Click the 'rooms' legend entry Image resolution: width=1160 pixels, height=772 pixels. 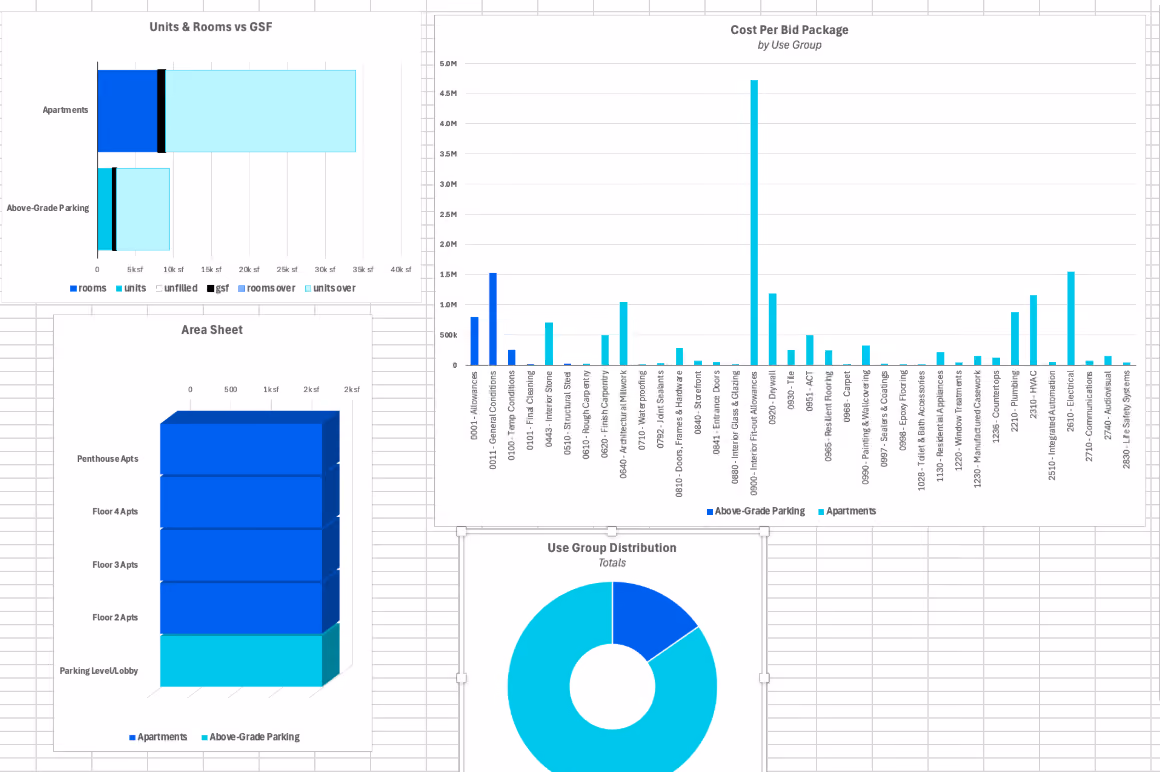(x=88, y=288)
